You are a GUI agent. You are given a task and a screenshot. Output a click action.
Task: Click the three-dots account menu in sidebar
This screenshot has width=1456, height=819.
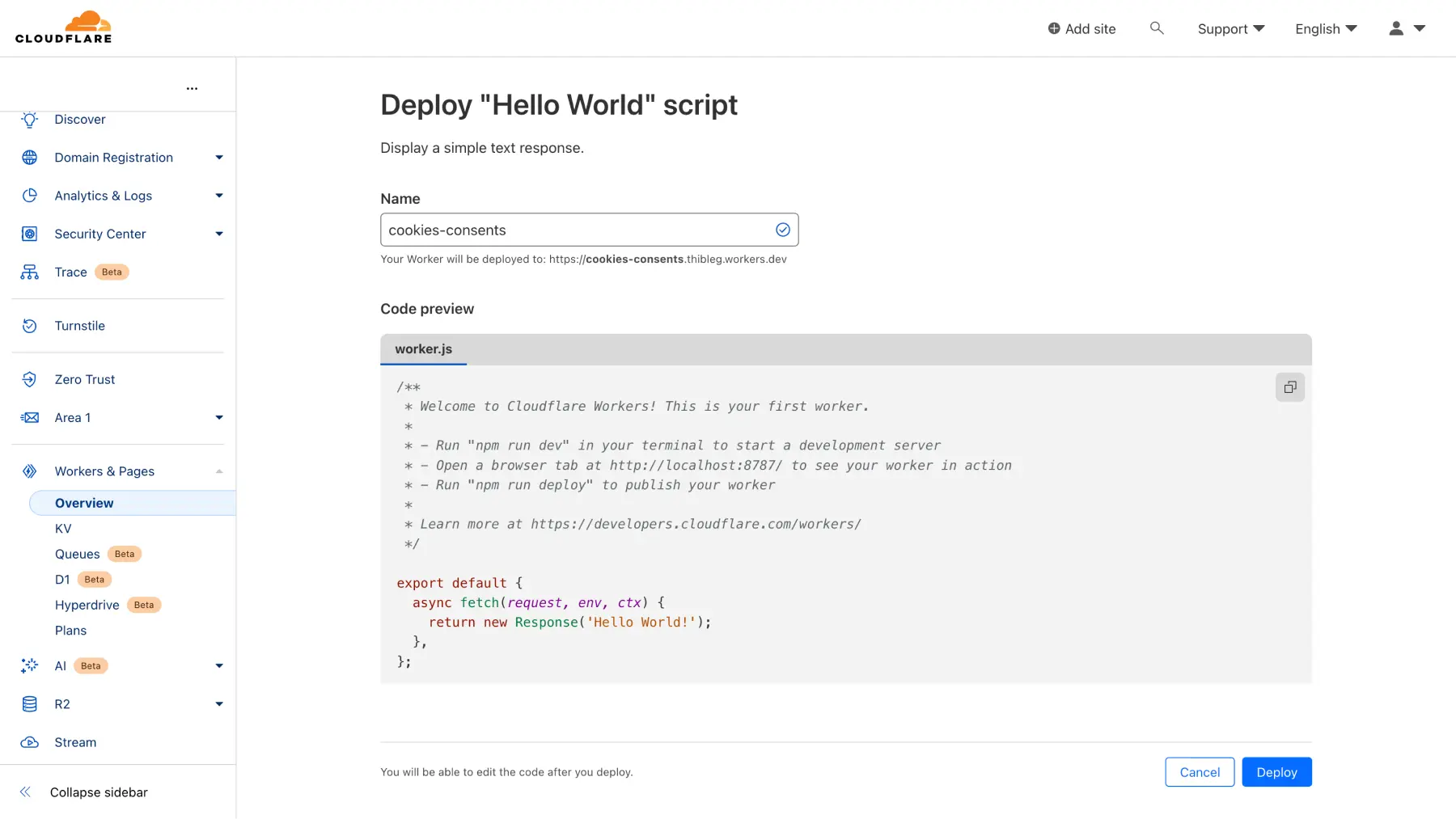(192, 88)
